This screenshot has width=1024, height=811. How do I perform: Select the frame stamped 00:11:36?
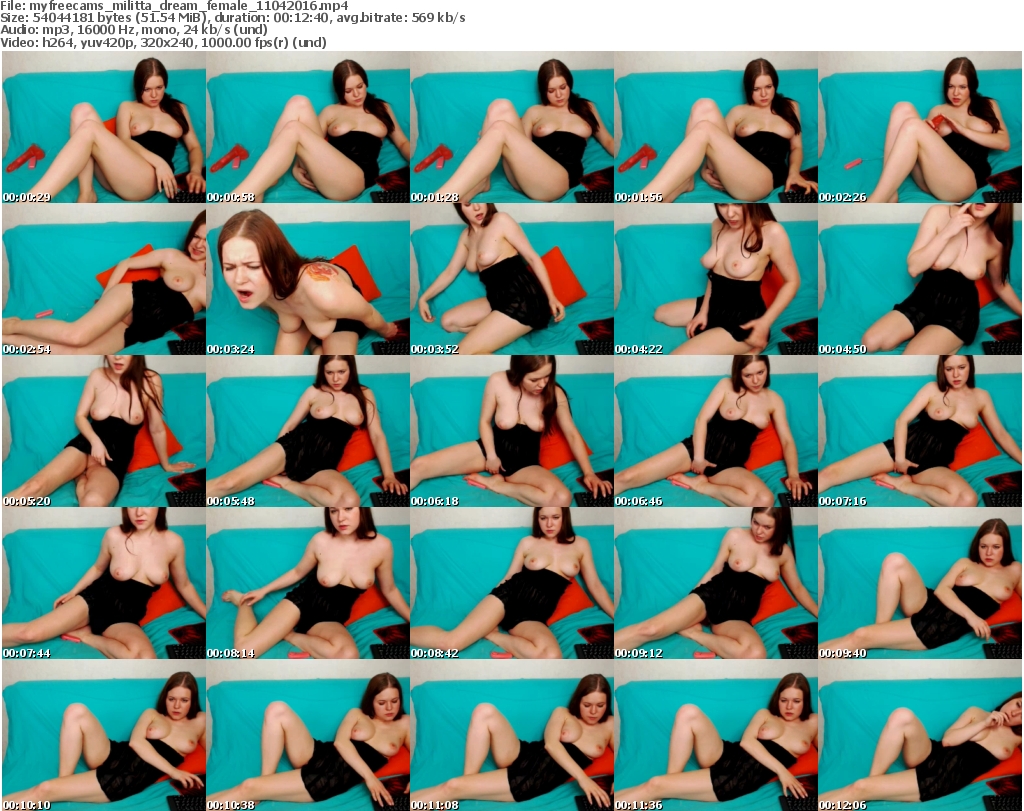[716, 735]
